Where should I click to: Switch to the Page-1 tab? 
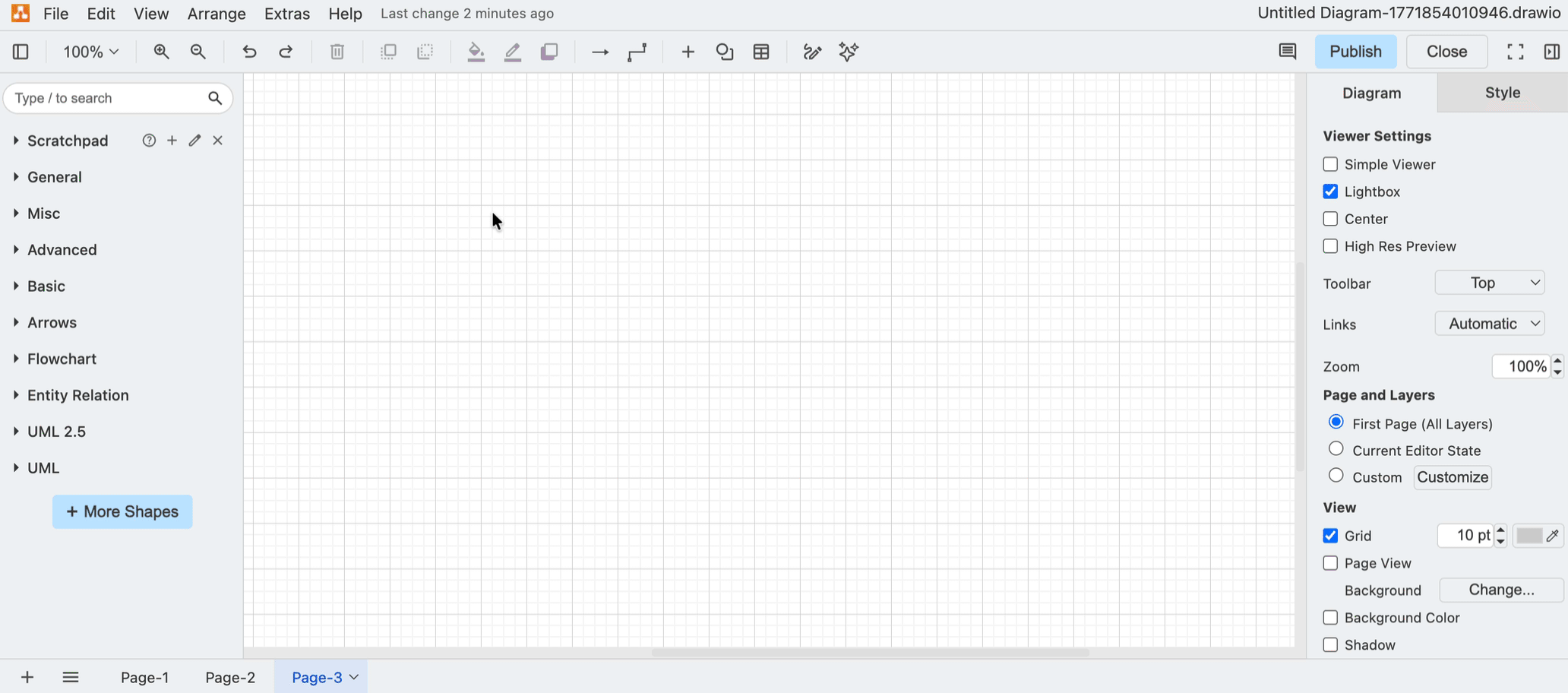[145, 677]
